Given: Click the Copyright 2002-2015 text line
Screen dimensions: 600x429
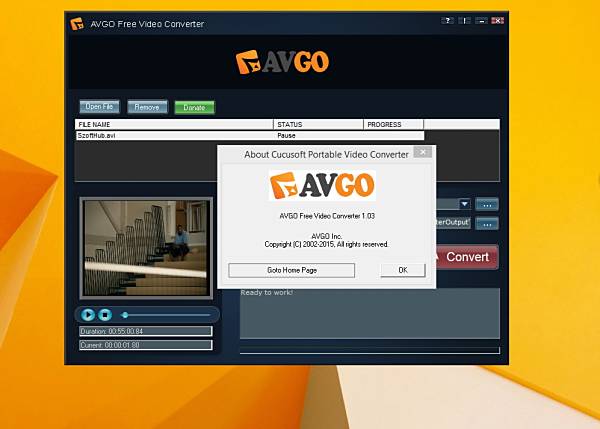Looking at the screenshot, I should pyautogui.click(x=326, y=244).
